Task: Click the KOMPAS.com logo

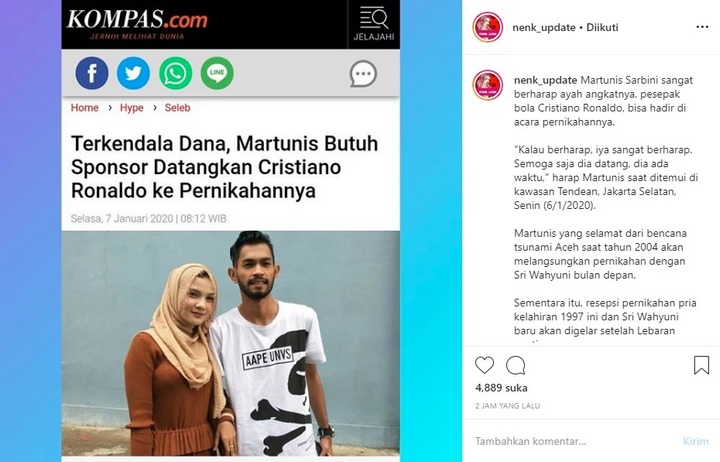Action: [137, 23]
